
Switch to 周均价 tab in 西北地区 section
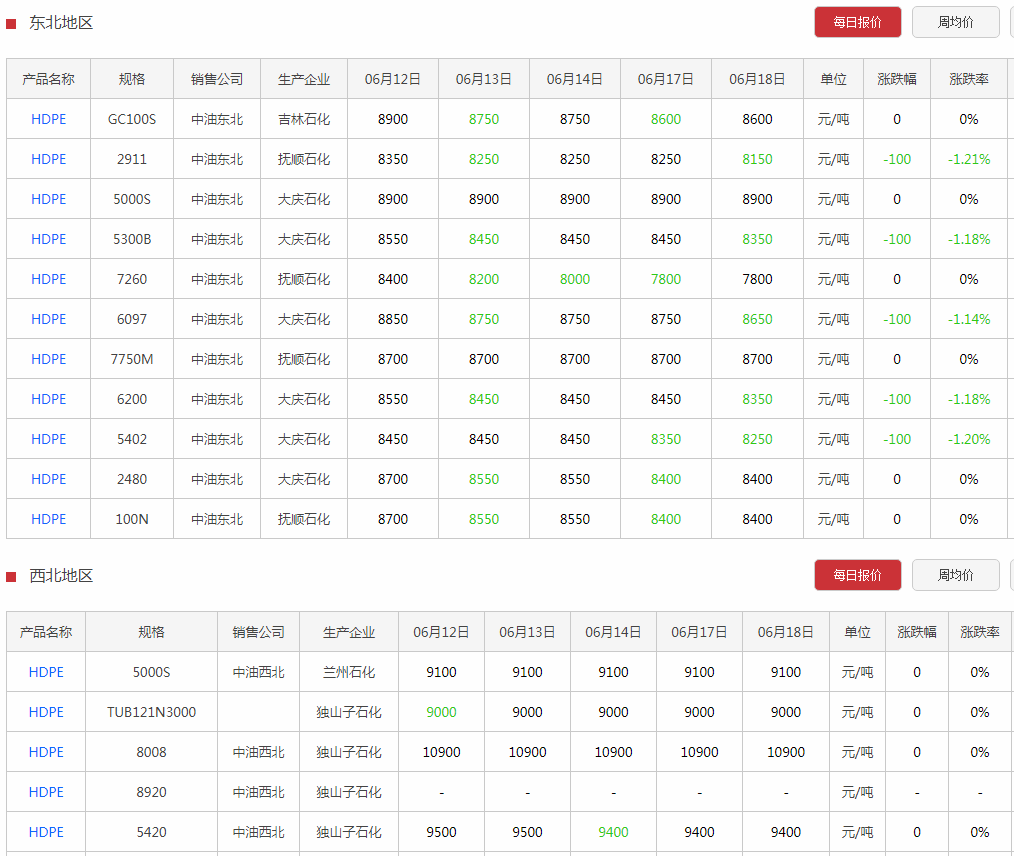pyautogui.click(x=956, y=575)
